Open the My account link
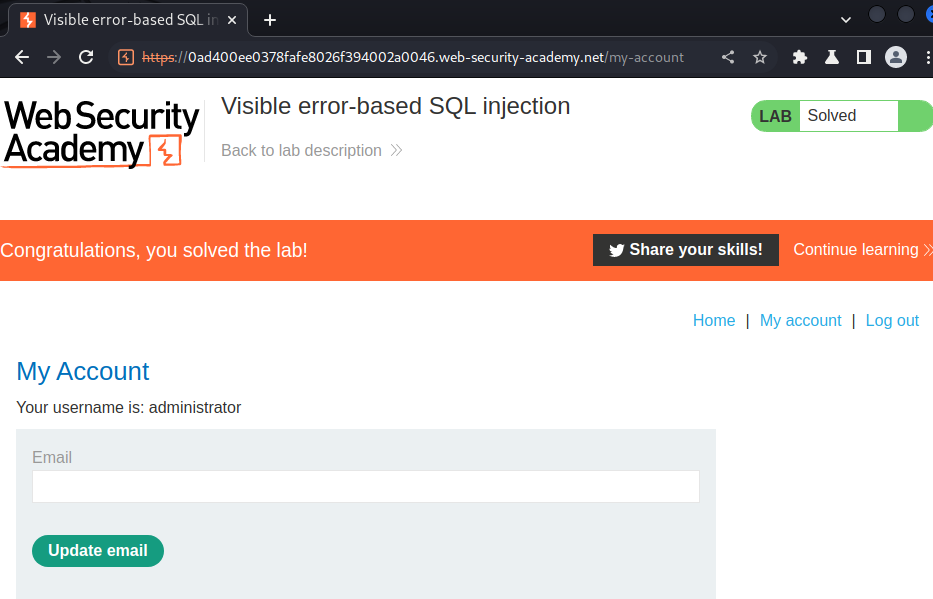 coord(800,321)
